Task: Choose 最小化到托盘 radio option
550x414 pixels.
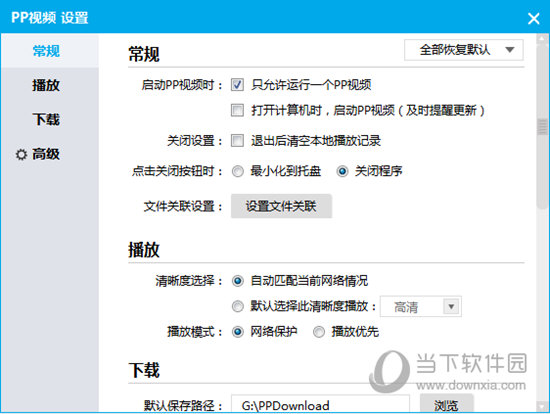Action: point(237,171)
